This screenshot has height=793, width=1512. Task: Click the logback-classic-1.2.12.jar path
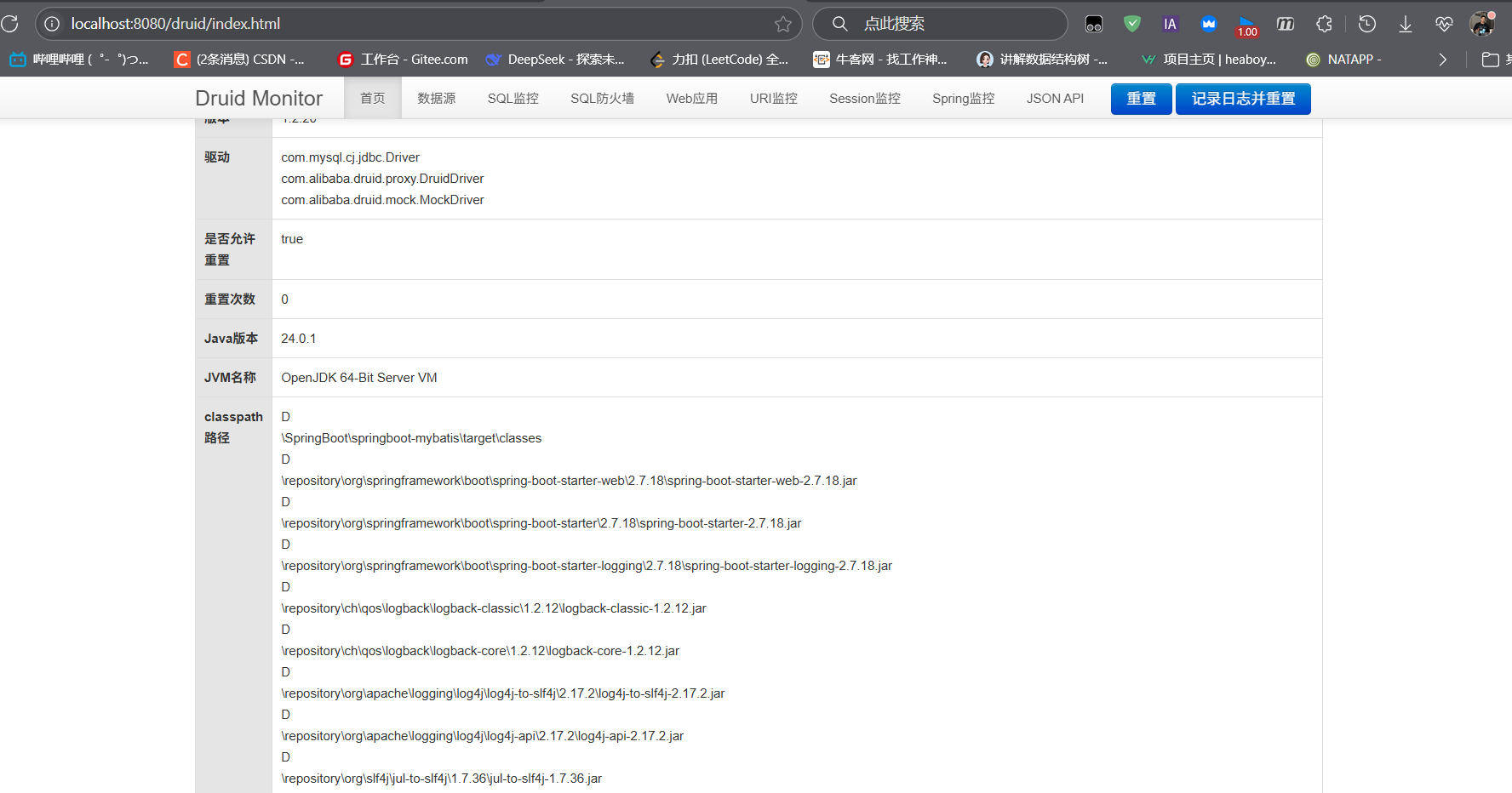(x=494, y=608)
